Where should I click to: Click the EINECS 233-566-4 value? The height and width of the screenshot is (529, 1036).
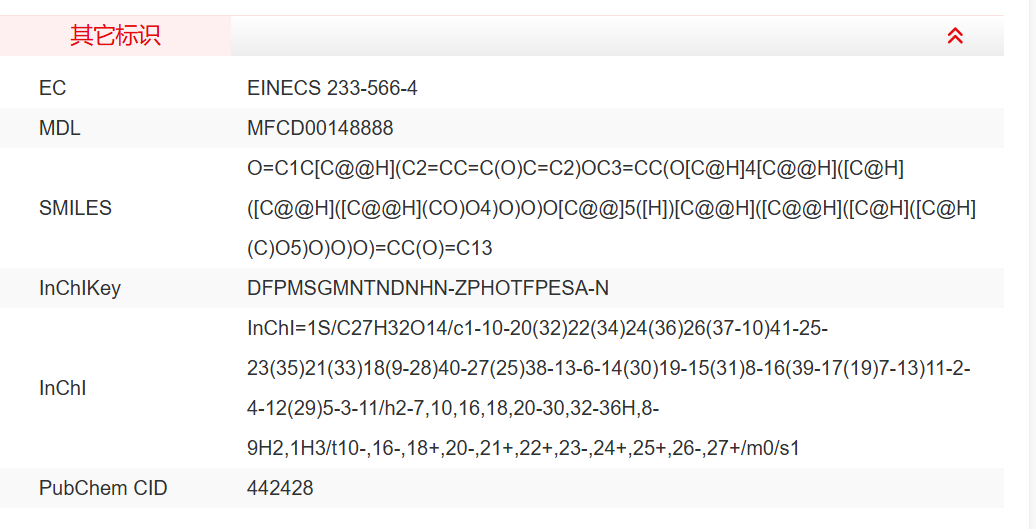(x=332, y=88)
